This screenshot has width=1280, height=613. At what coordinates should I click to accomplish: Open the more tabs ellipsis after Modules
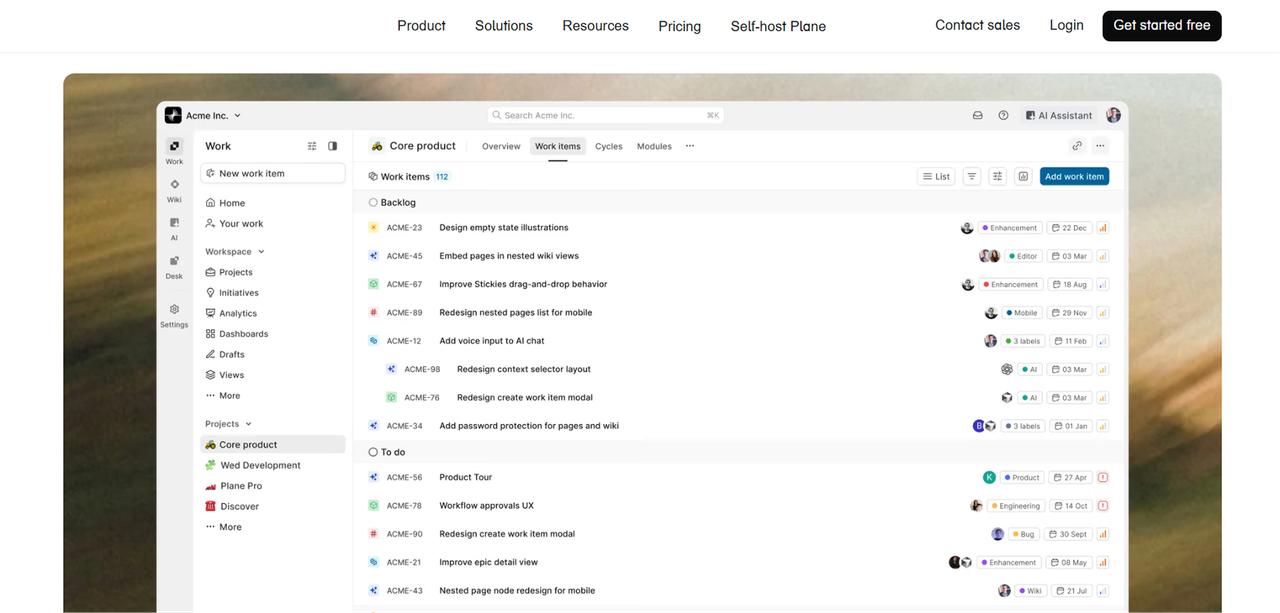(689, 146)
